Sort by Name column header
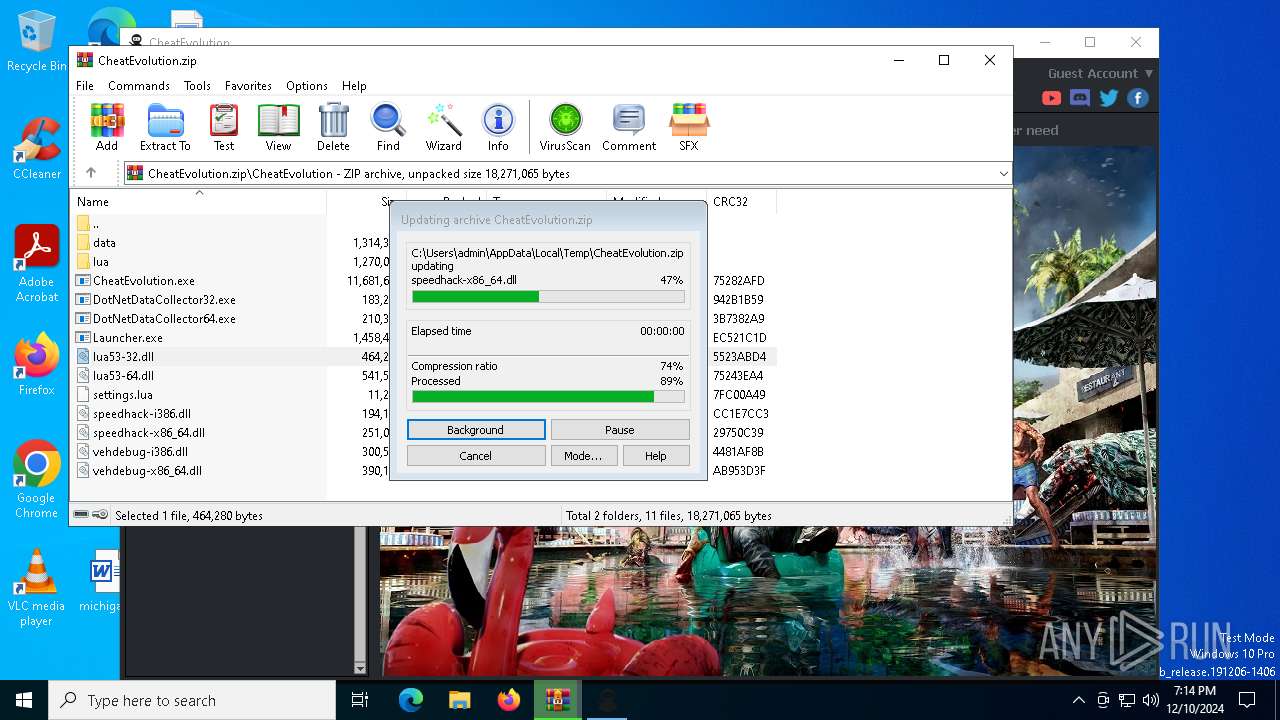The image size is (1280, 720). pyautogui.click(x=199, y=201)
